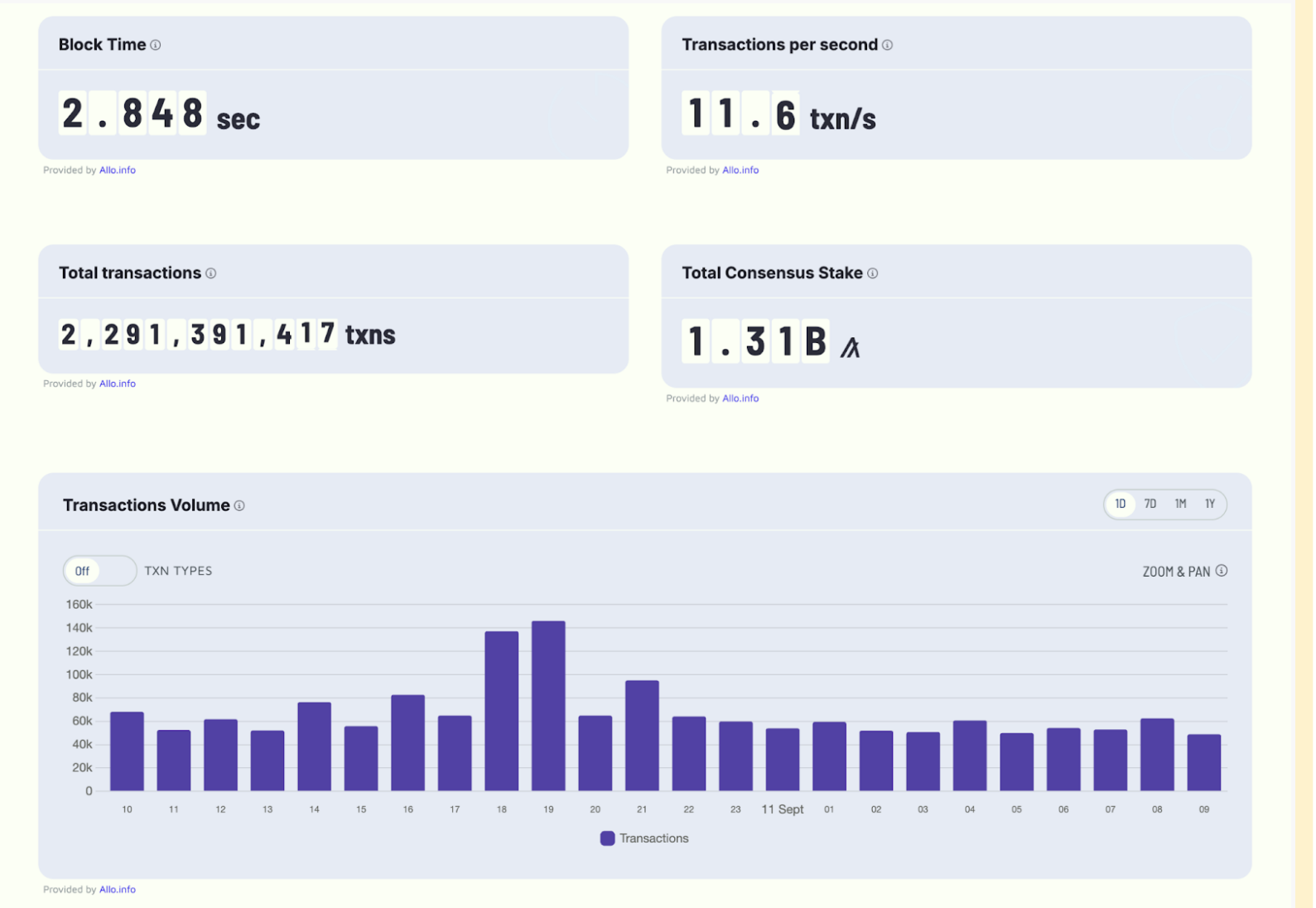Toggle the TXN TYPES switch
This screenshot has height=908, width=1316.
coord(100,572)
